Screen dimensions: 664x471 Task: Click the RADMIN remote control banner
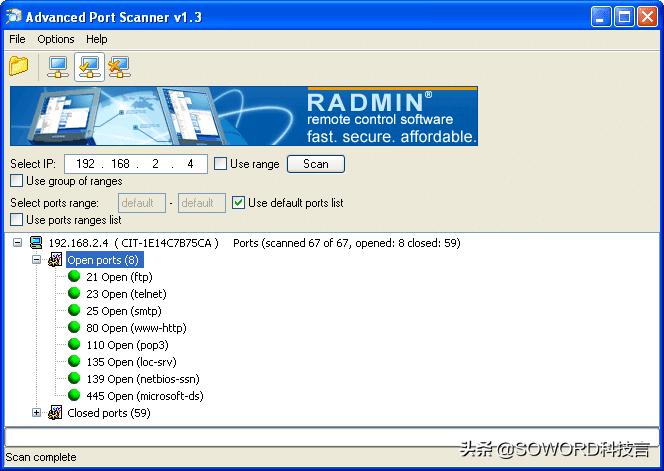[244, 116]
